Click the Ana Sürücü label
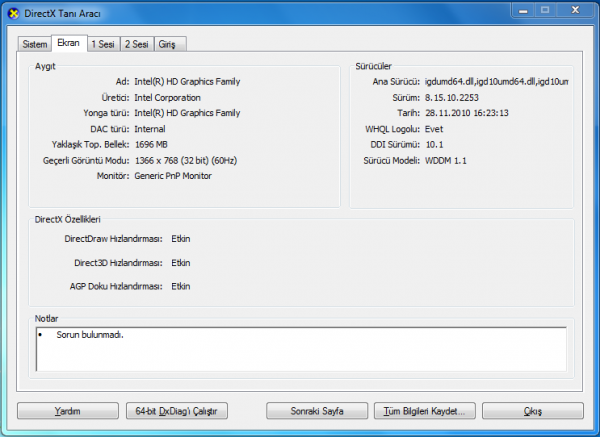600x437 pixels. 396,82
